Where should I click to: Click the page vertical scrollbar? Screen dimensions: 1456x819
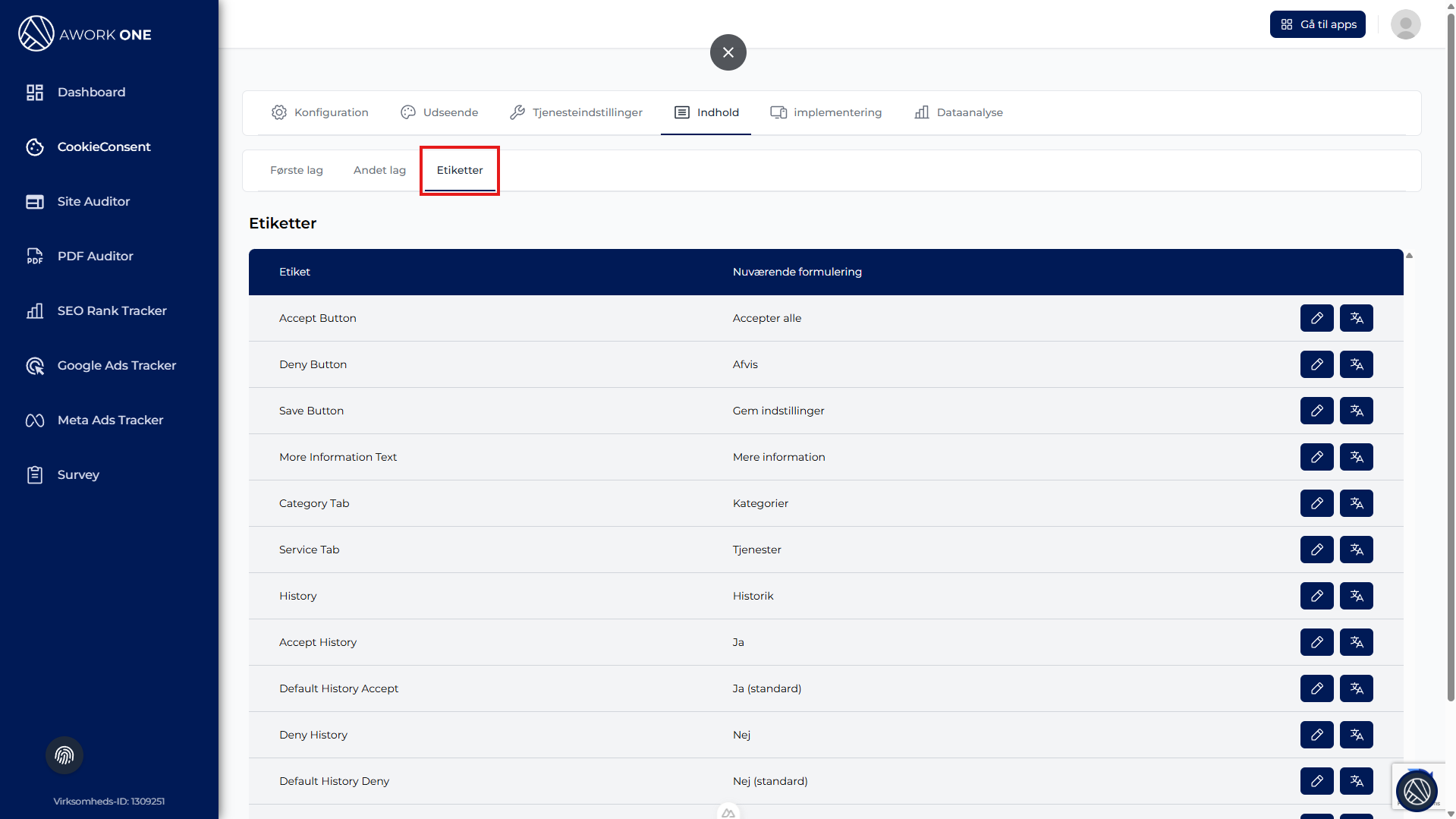click(x=1450, y=380)
